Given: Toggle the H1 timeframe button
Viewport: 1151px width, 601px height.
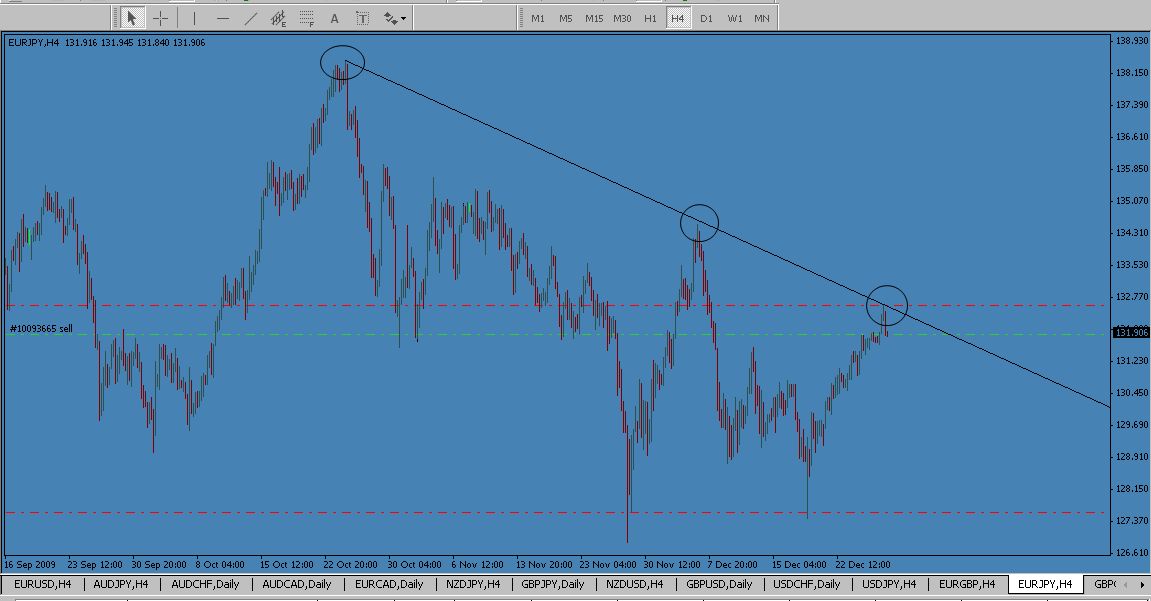Looking at the screenshot, I should click(650, 18).
